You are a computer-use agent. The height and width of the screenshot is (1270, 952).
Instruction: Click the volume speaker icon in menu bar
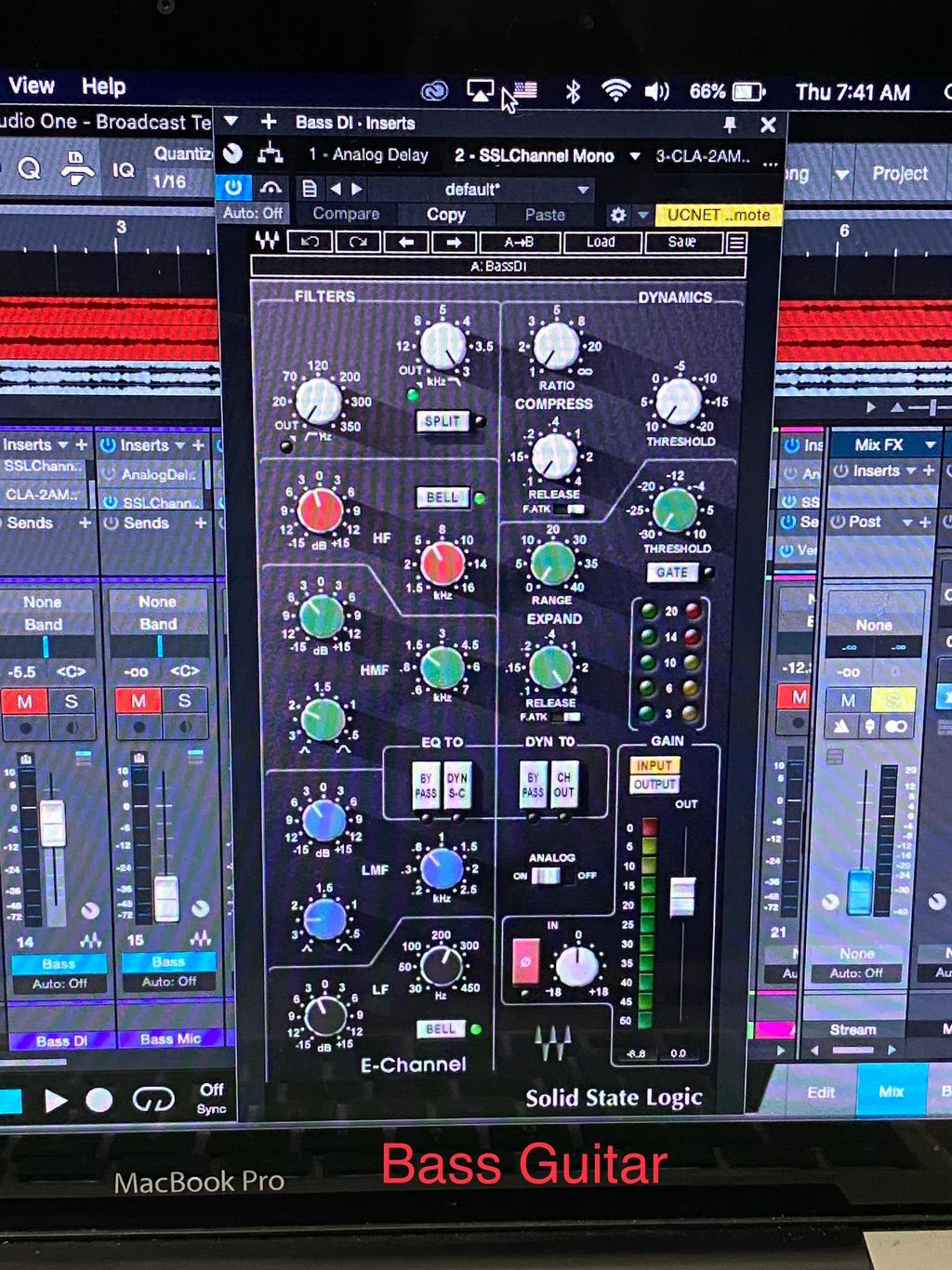coord(657,91)
